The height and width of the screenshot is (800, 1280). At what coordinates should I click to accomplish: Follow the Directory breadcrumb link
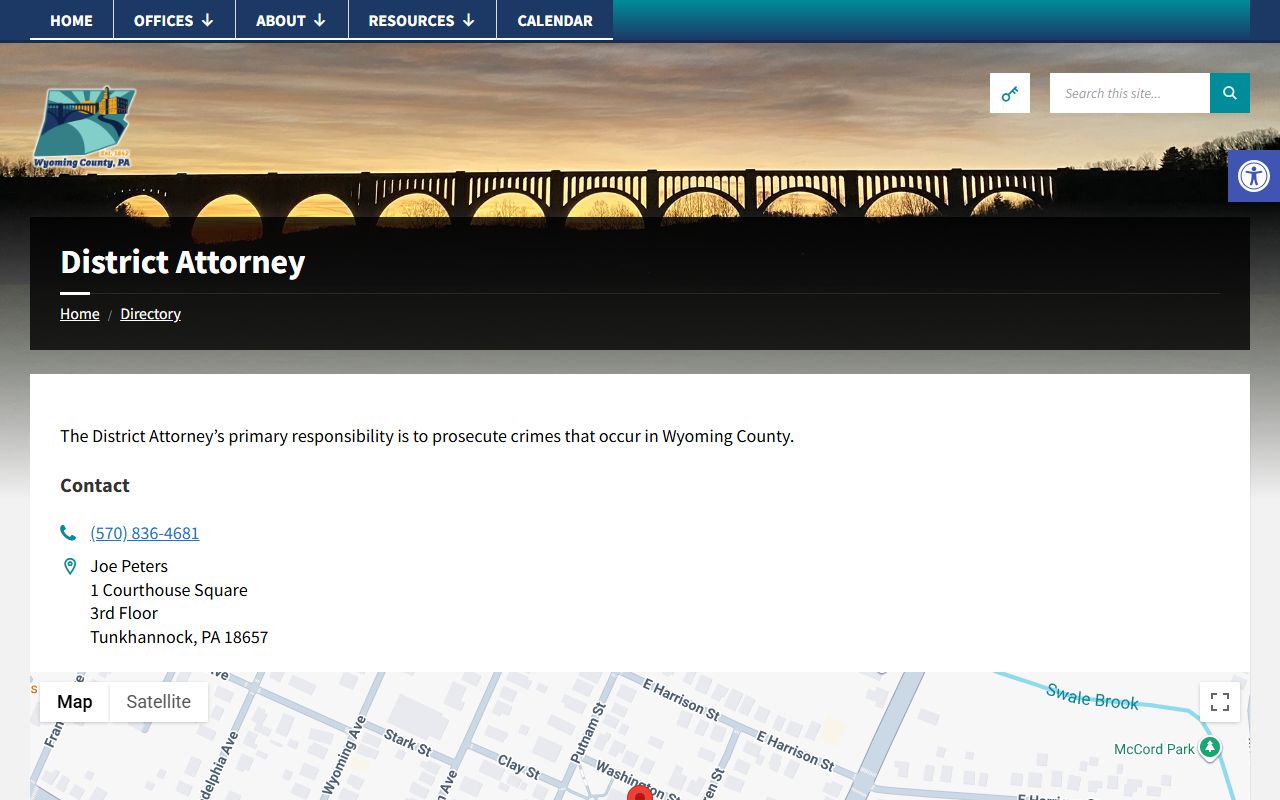coord(150,314)
